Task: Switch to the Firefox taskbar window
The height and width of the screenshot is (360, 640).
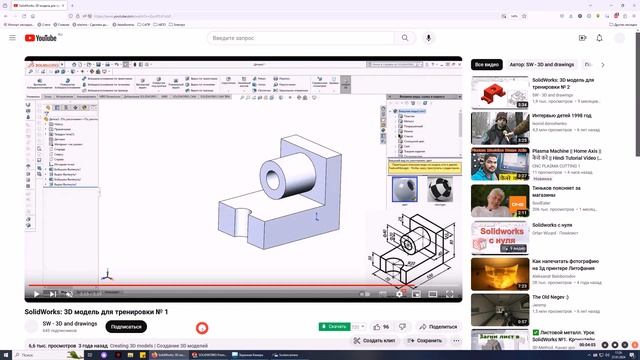Action: click(x=169, y=355)
